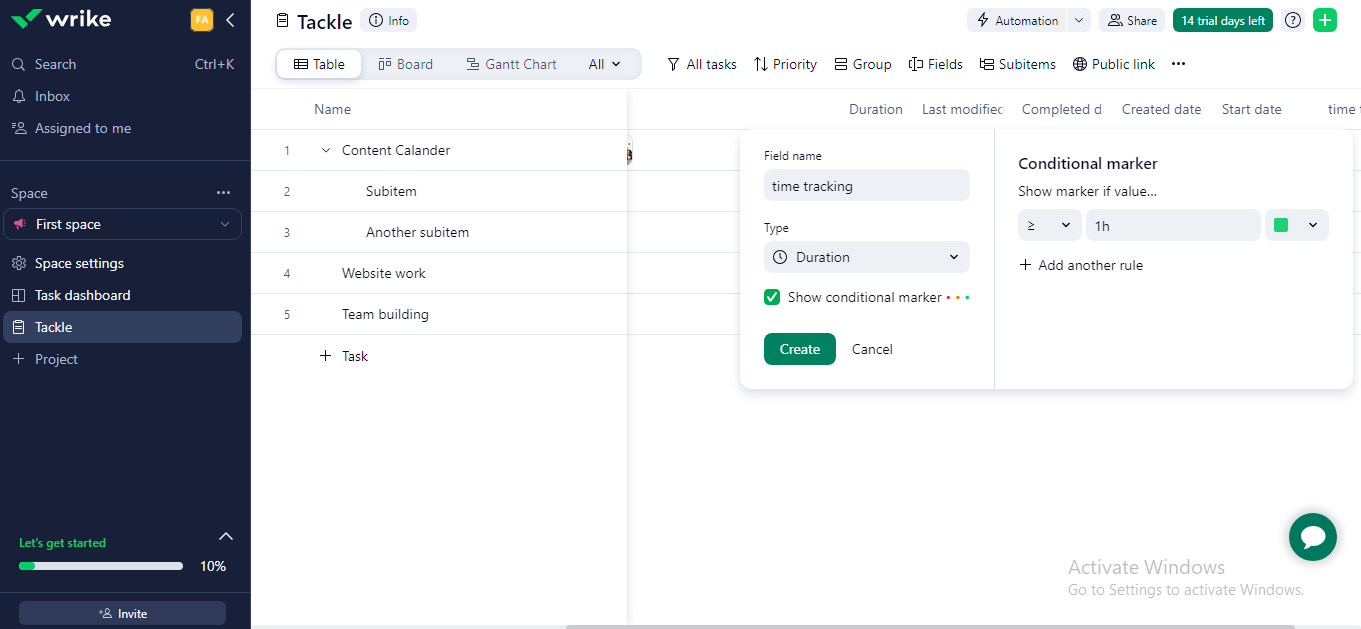Viewport: 1361px width, 629px height.
Task: Open the Share dialog
Action: point(1131,19)
